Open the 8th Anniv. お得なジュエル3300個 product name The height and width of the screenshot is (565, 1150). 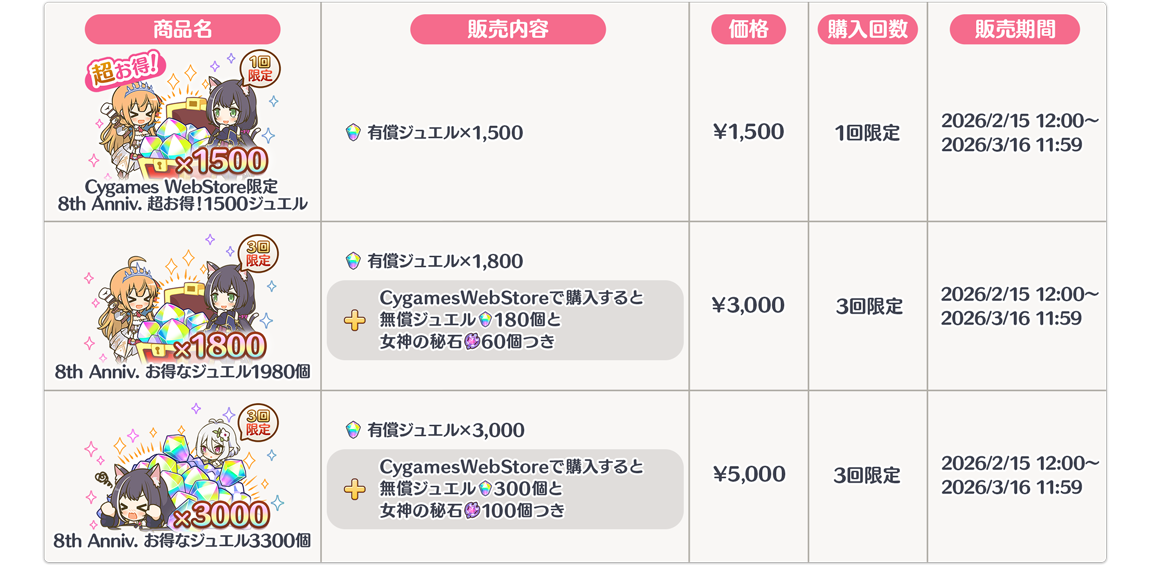pyautogui.click(x=182, y=541)
